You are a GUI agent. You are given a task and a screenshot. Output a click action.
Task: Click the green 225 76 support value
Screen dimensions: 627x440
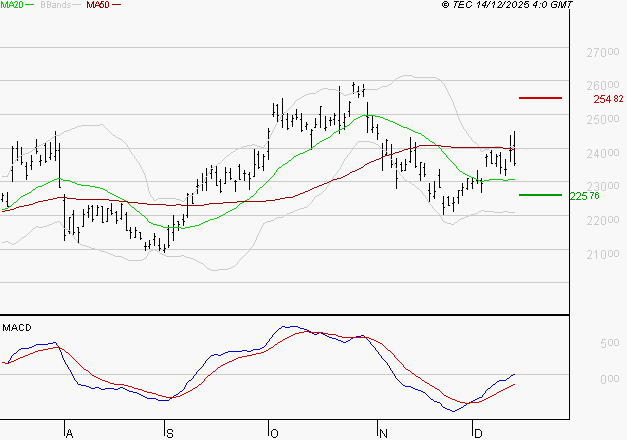[x=584, y=196]
